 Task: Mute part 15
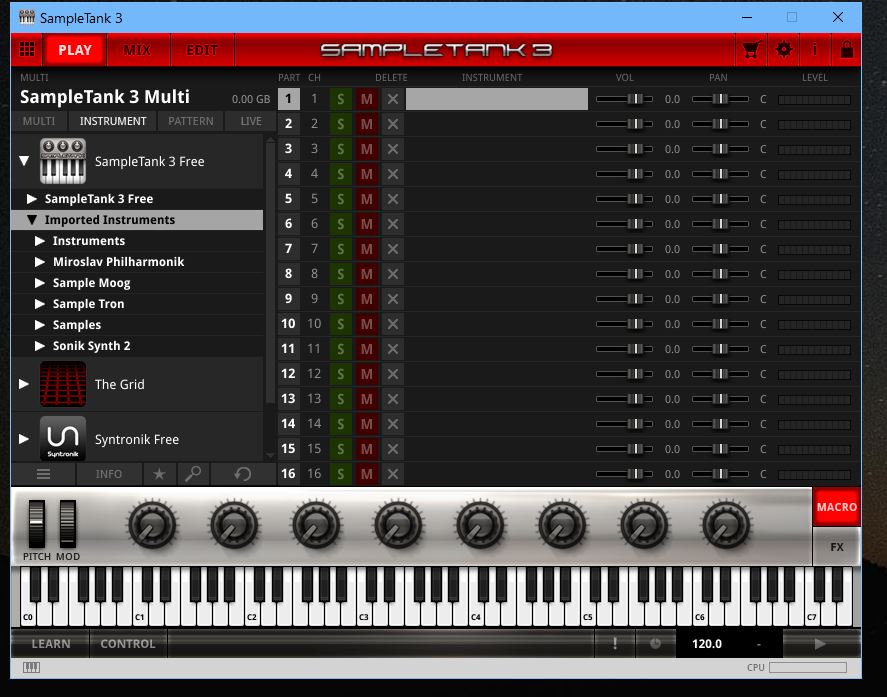367,449
